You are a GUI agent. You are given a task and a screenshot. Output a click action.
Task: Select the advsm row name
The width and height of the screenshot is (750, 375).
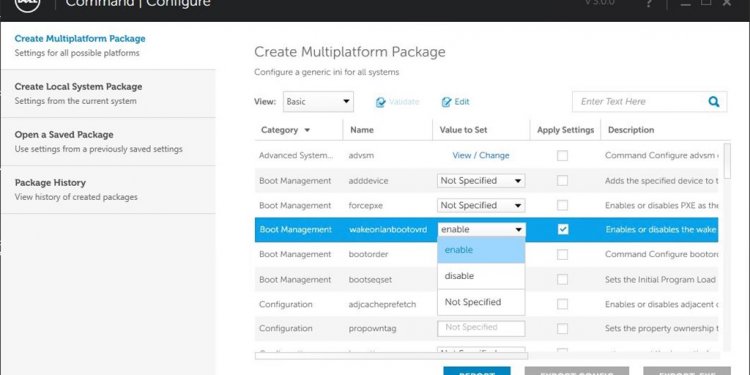pos(360,155)
